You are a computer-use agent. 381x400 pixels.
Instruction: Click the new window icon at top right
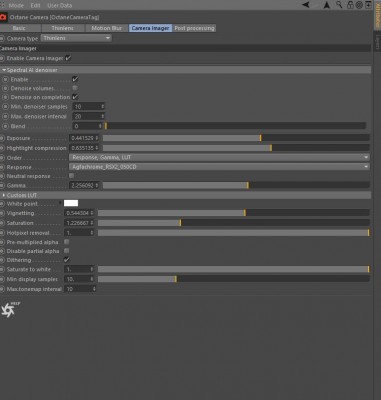point(368,5)
